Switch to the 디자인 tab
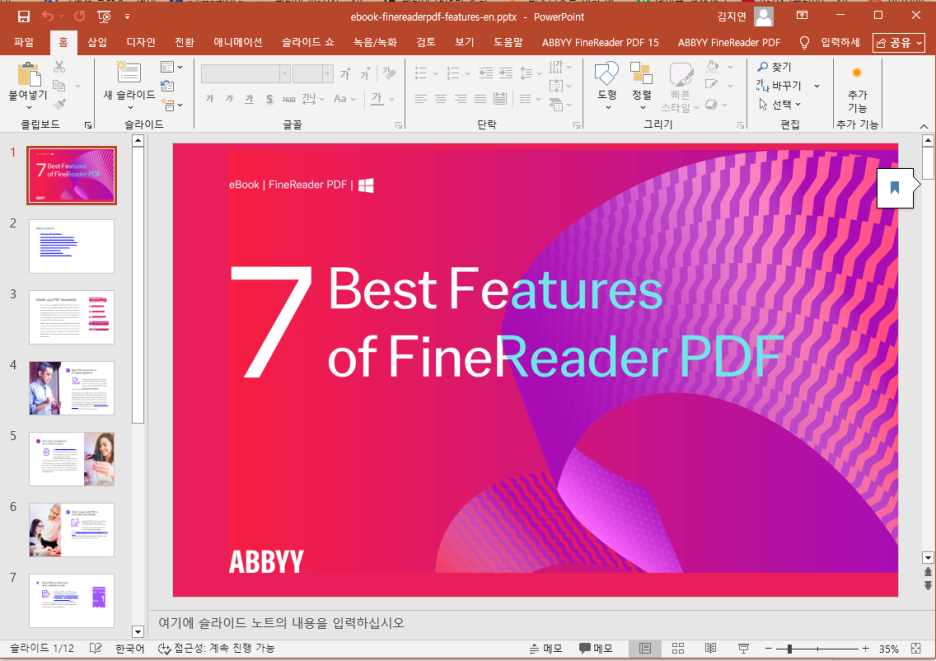936x661 pixels. (x=141, y=42)
